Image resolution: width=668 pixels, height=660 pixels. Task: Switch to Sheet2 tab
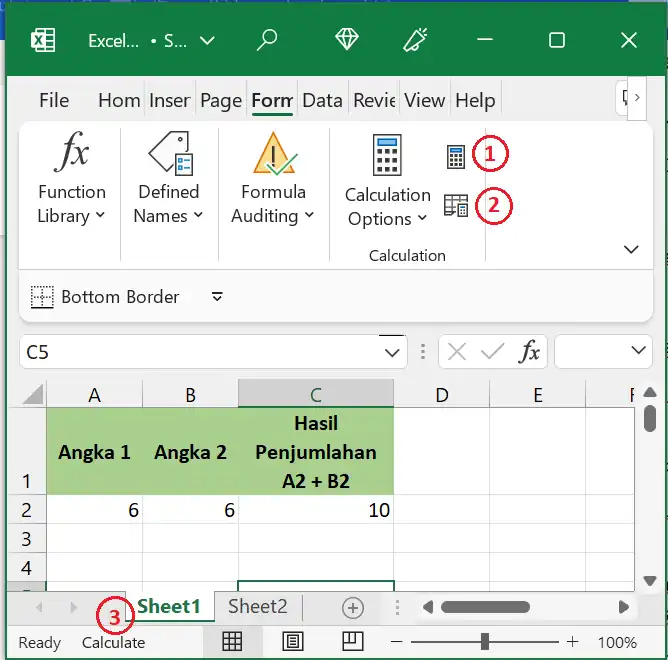tap(258, 606)
